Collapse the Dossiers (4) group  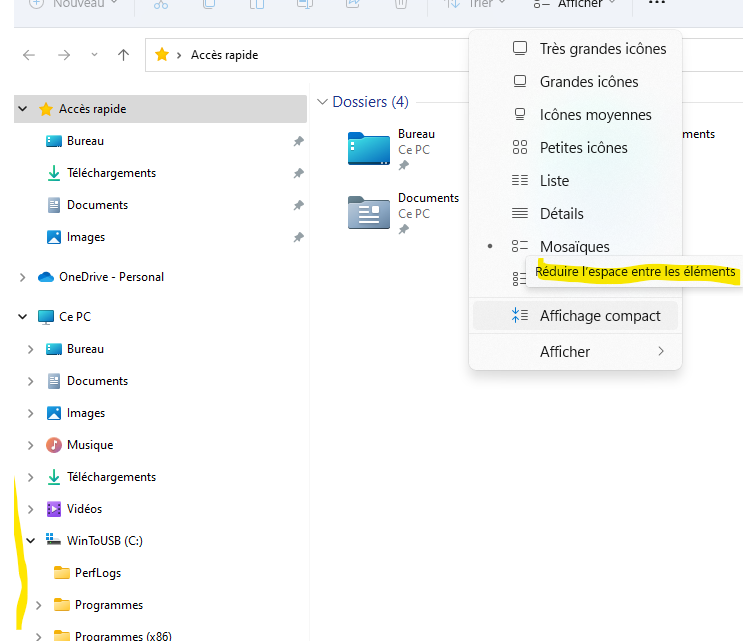[x=322, y=102]
